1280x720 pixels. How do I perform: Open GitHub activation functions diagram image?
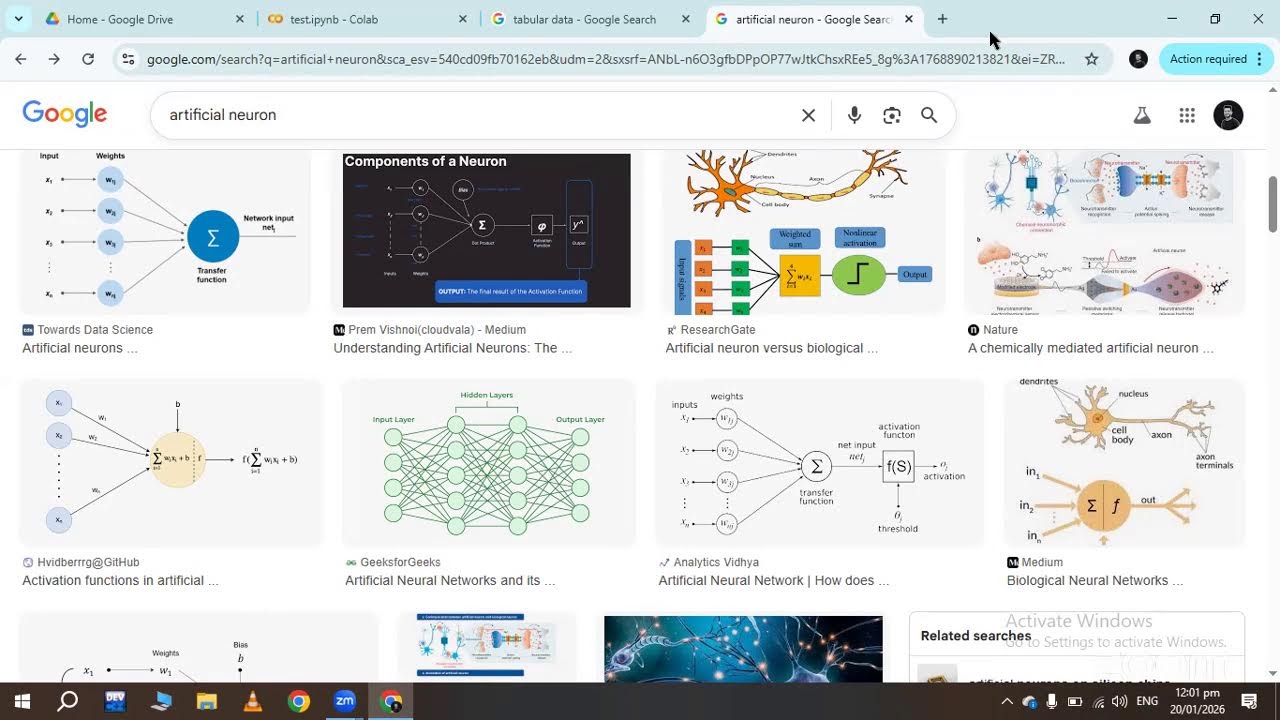point(171,463)
